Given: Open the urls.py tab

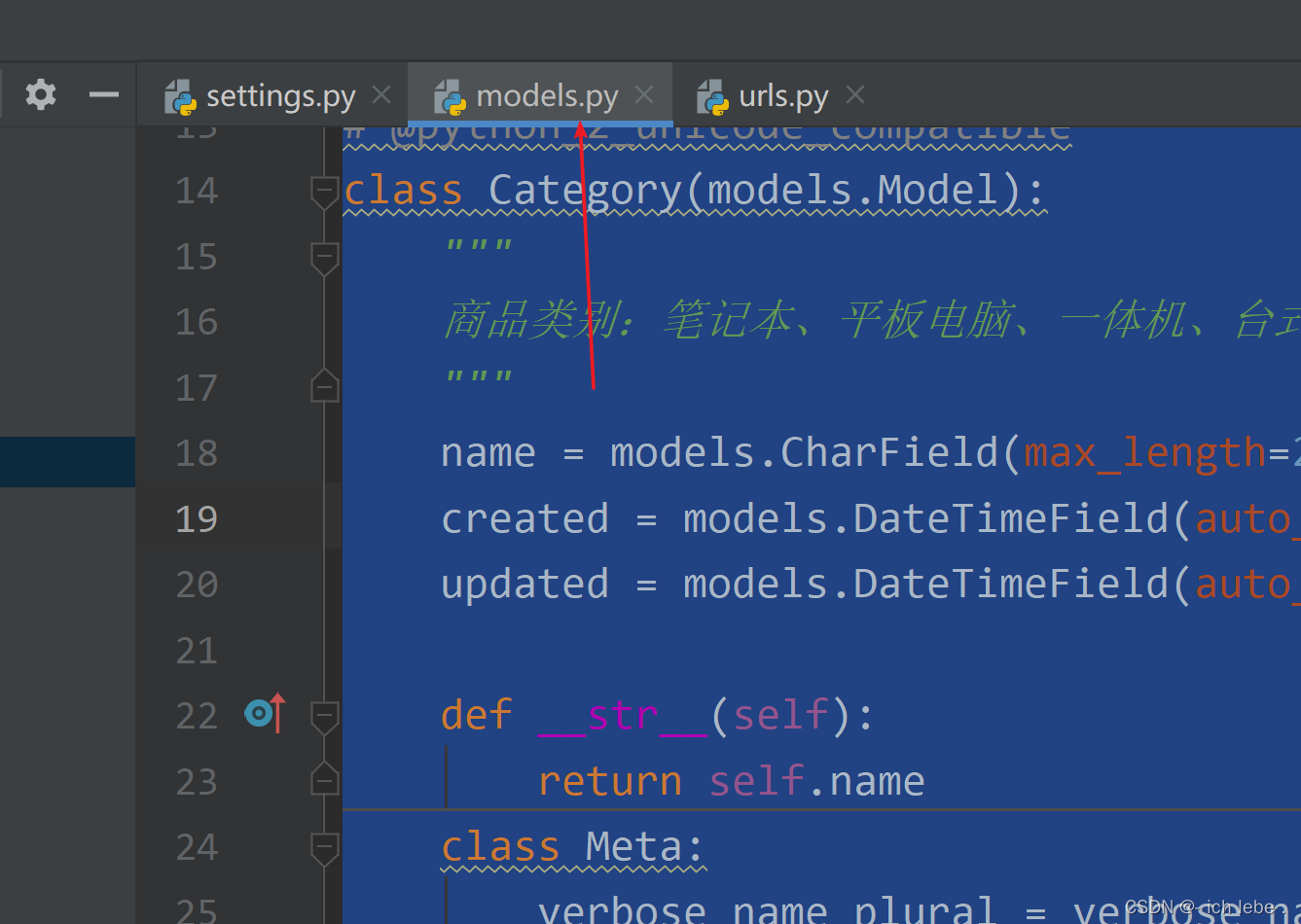Looking at the screenshot, I should (x=783, y=96).
